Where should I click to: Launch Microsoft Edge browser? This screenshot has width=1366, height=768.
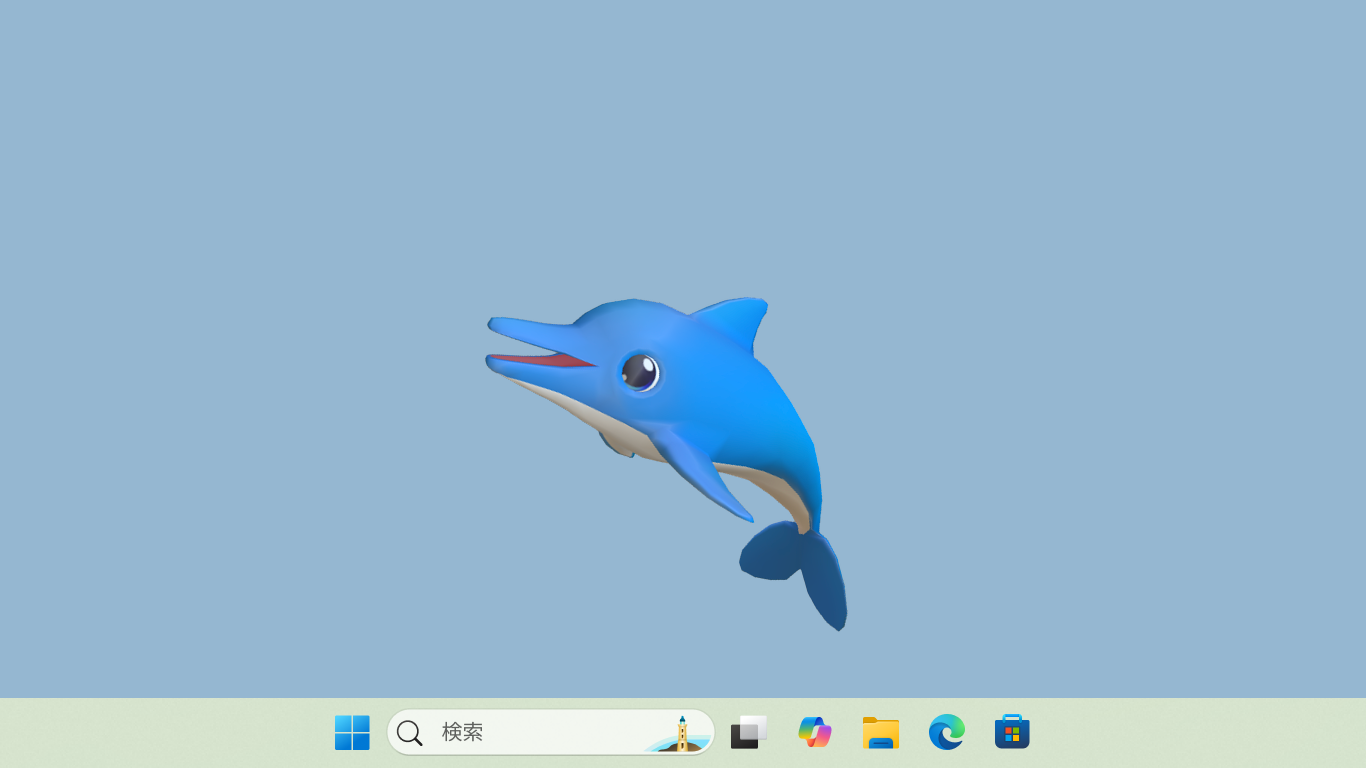[947, 732]
